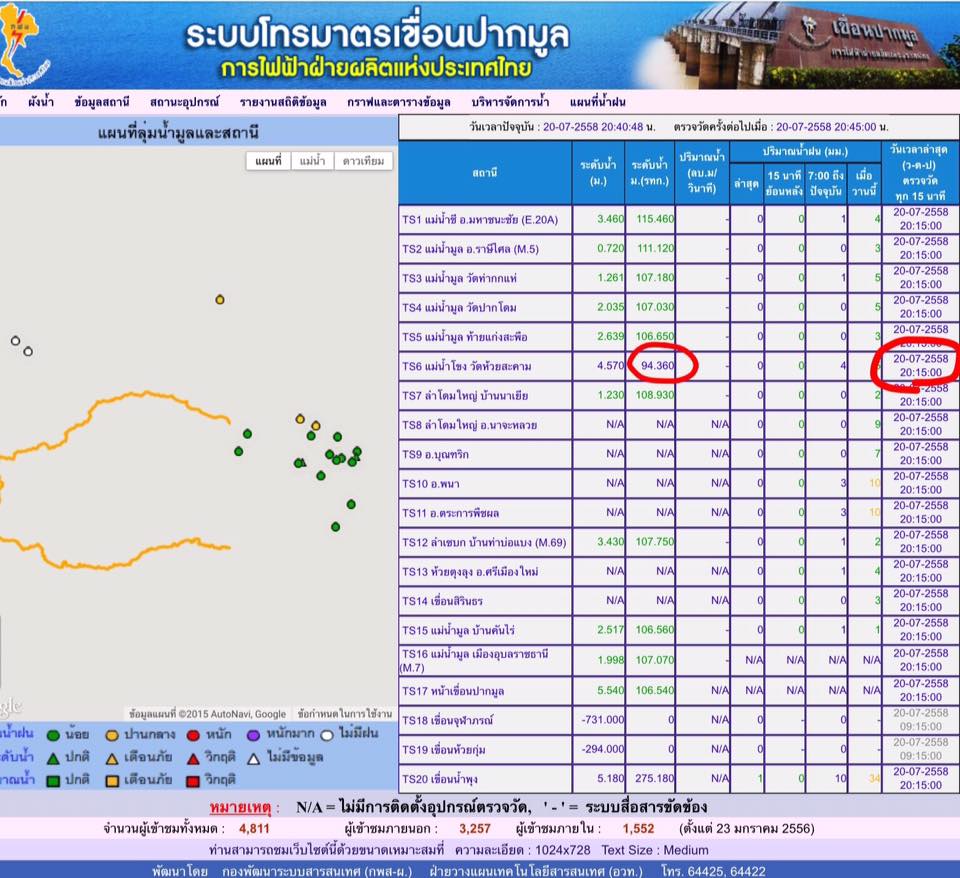The height and width of the screenshot is (878, 960).
Task: Click the purple circle 'หนักมาก' legend icon
Action: point(253,735)
